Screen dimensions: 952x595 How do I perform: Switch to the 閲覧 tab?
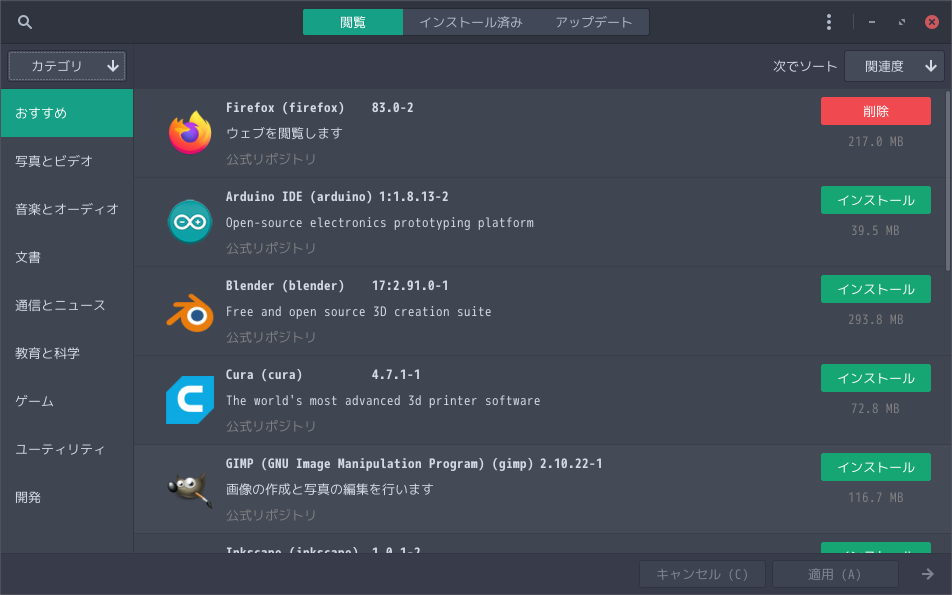click(x=353, y=22)
